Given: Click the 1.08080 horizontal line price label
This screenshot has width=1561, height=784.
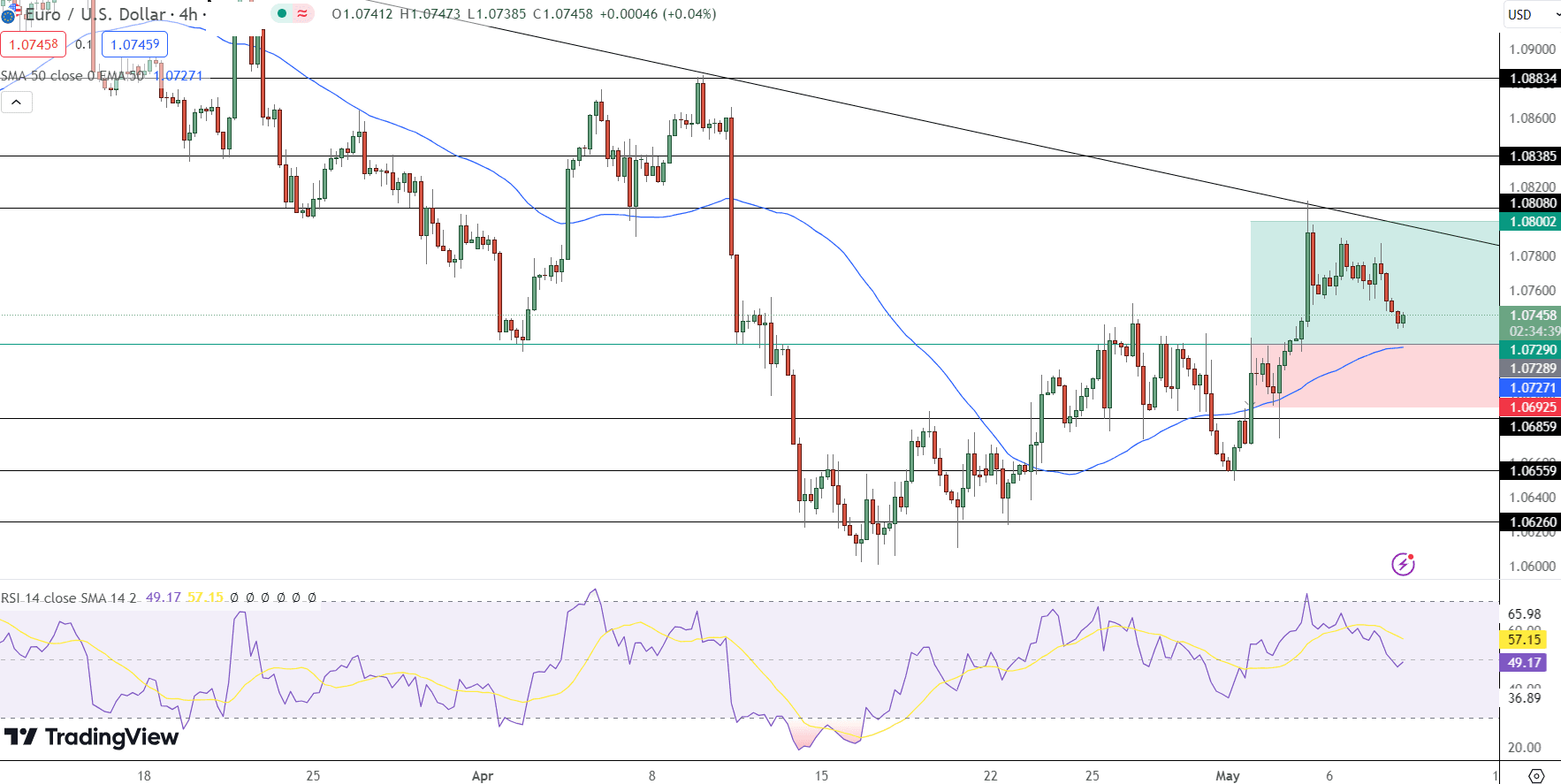Looking at the screenshot, I should (1532, 203).
